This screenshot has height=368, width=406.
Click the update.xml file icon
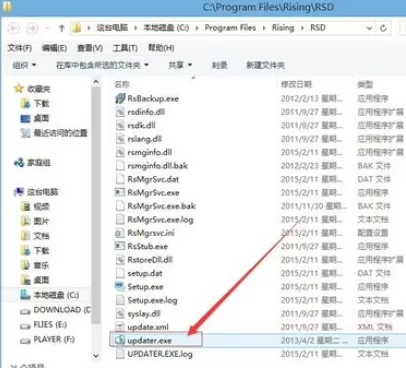coord(120,327)
